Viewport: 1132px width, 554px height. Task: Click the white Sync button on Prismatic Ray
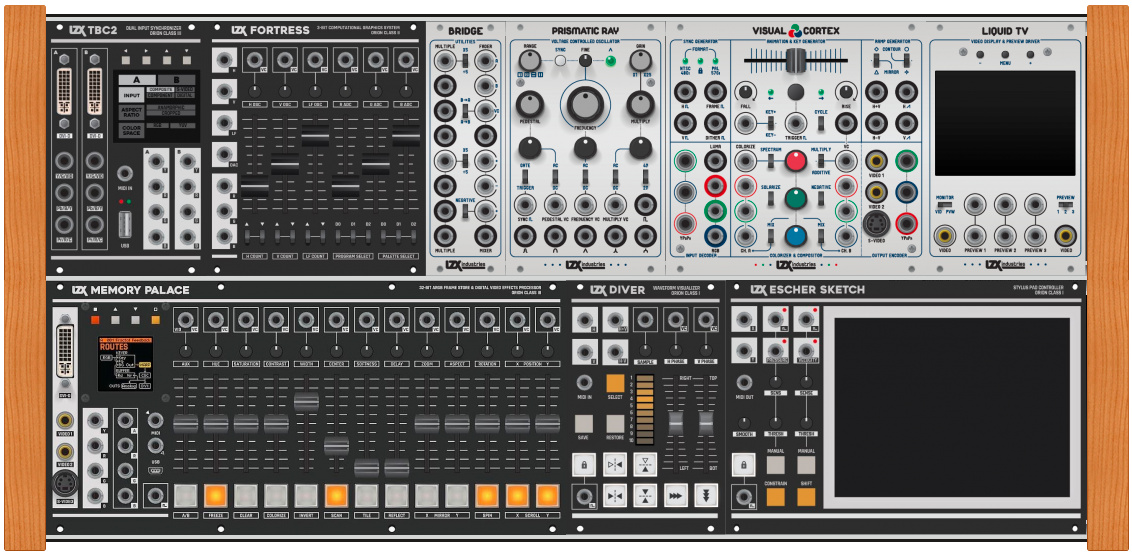pyautogui.click(x=561, y=61)
